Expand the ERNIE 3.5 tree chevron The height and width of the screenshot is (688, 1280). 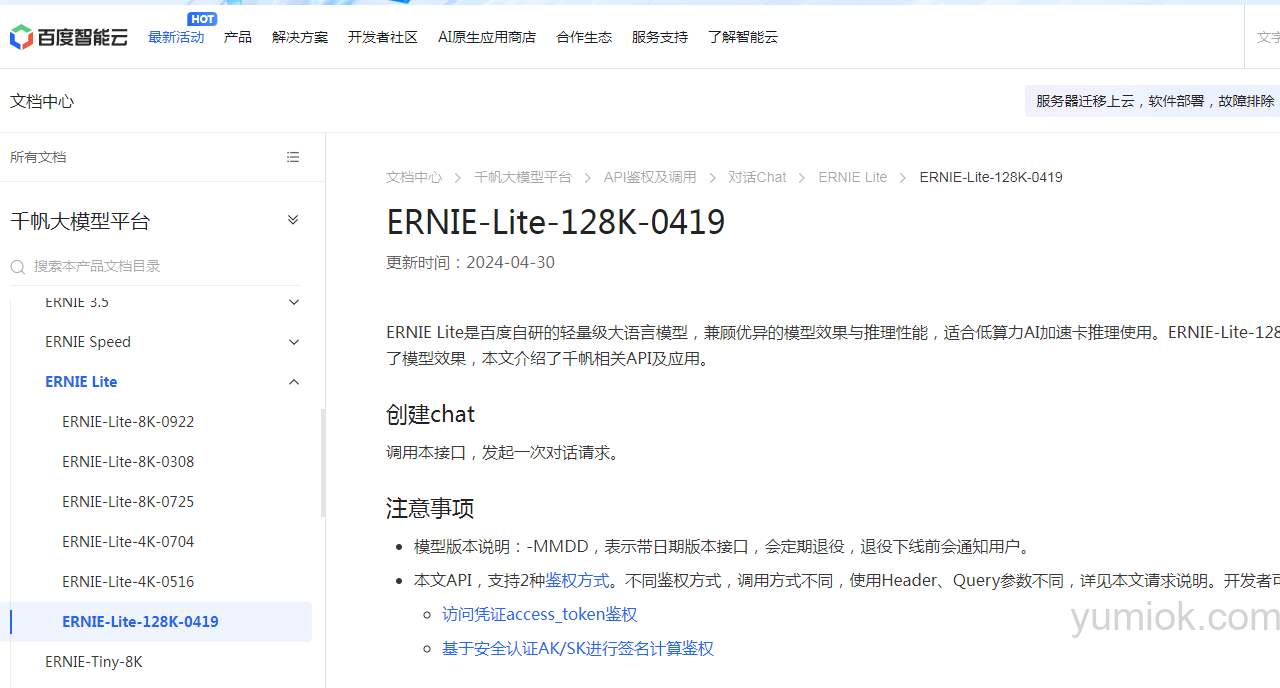click(x=294, y=302)
